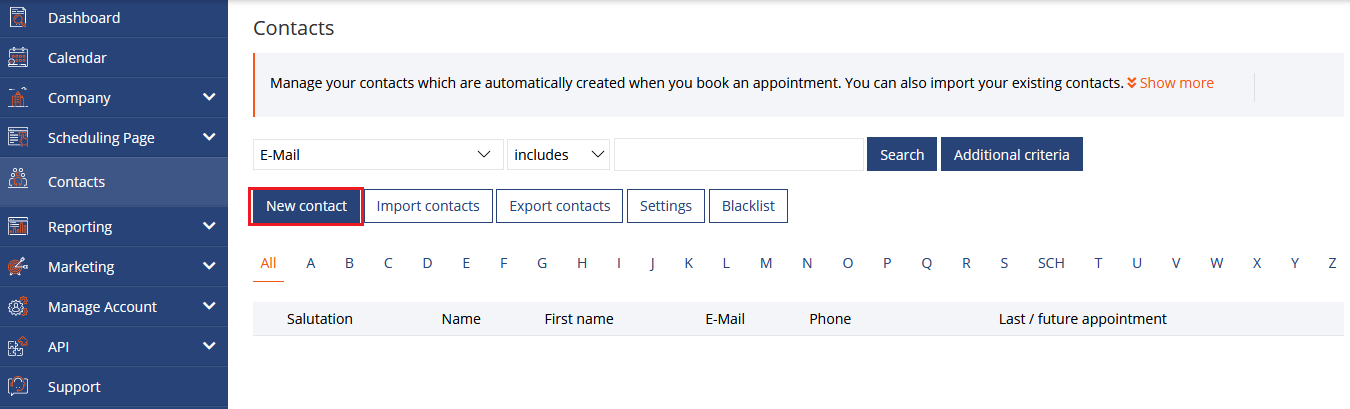The width and height of the screenshot is (1350, 409).
Task: Click Import contacts button
Action: (x=428, y=206)
